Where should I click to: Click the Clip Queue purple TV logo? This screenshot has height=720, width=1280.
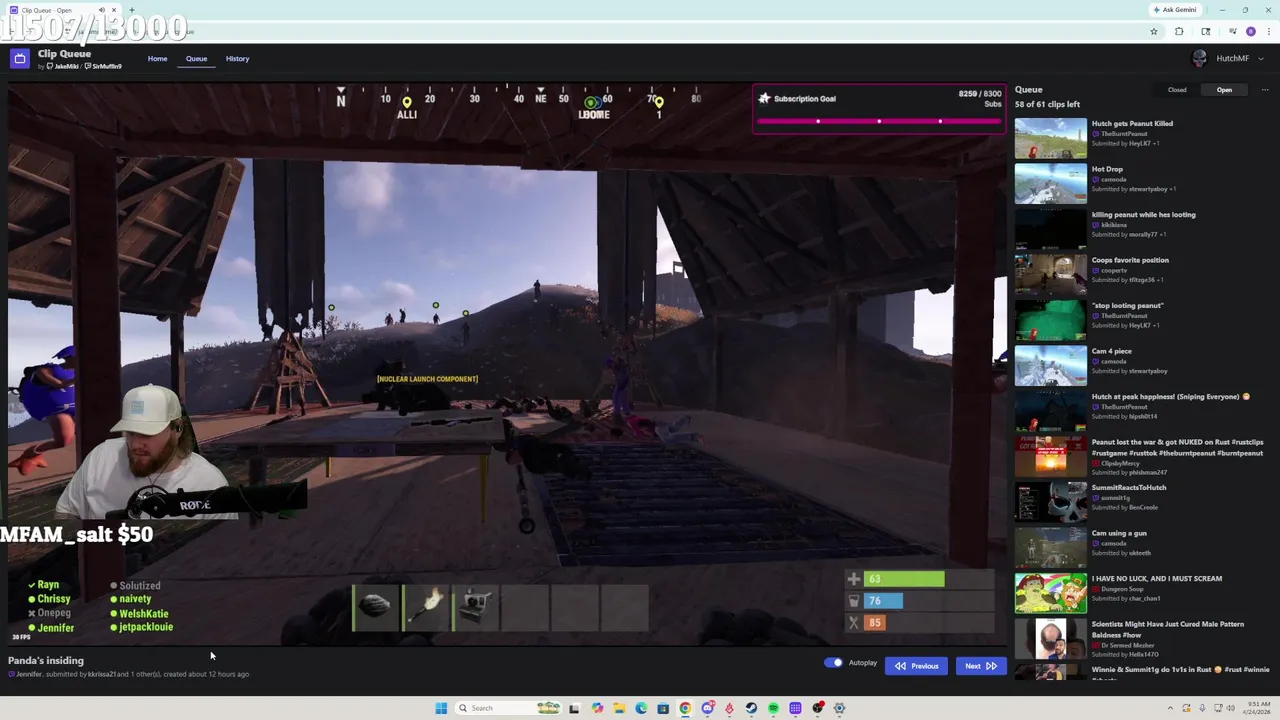(x=19, y=59)
